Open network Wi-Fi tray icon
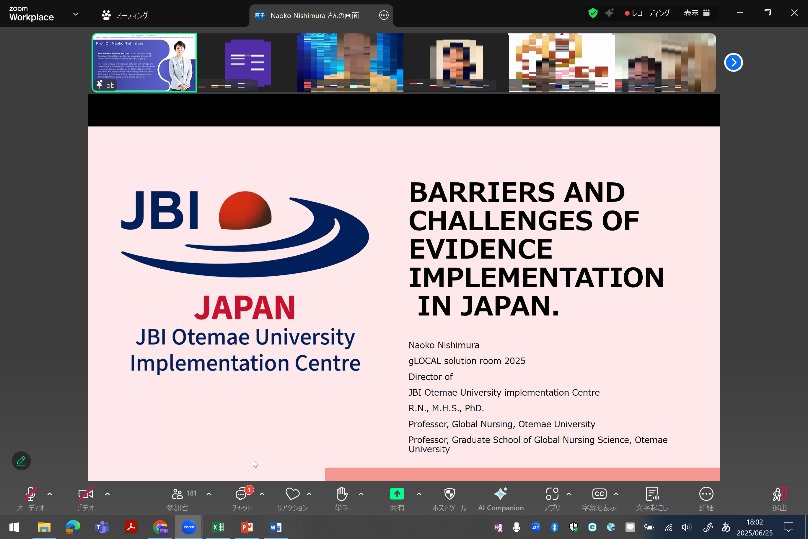 [x=668, y=527]
